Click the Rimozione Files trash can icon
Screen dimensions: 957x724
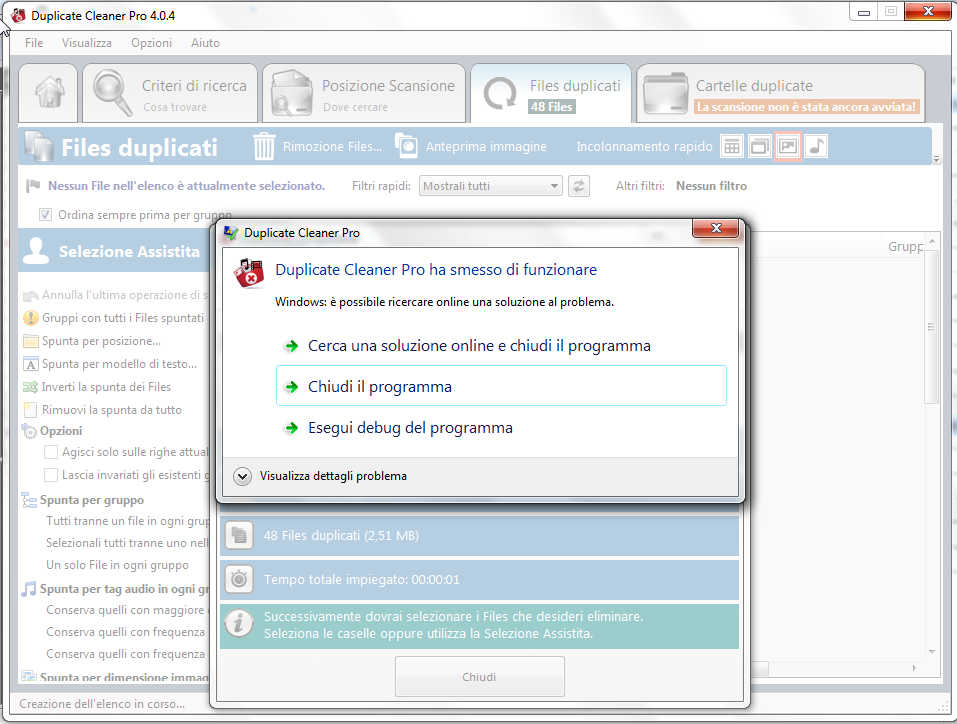264,146
